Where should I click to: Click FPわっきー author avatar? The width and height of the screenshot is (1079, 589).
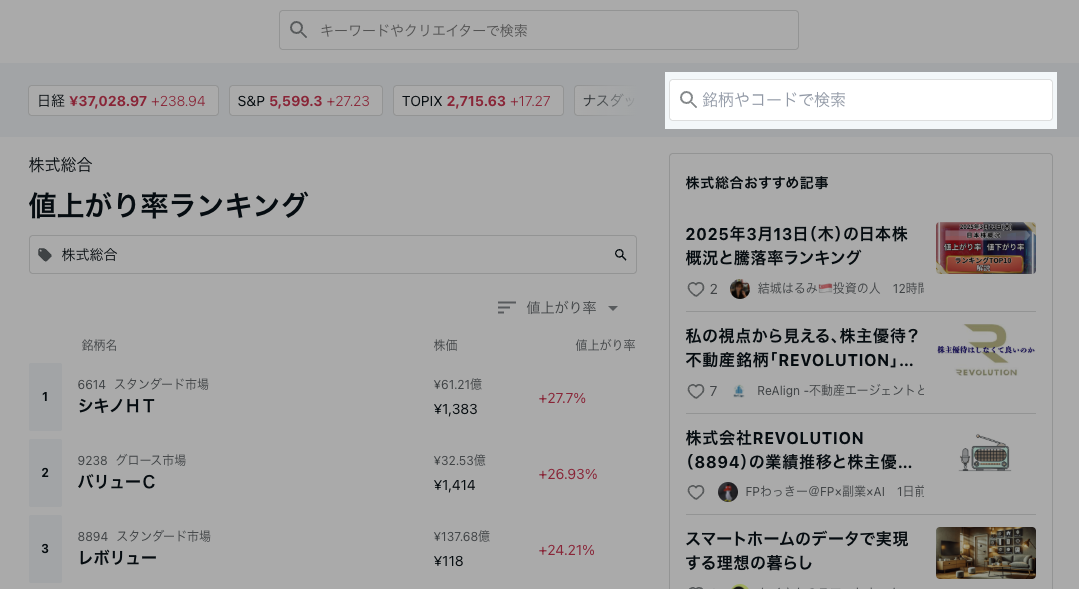pos(727,492)
